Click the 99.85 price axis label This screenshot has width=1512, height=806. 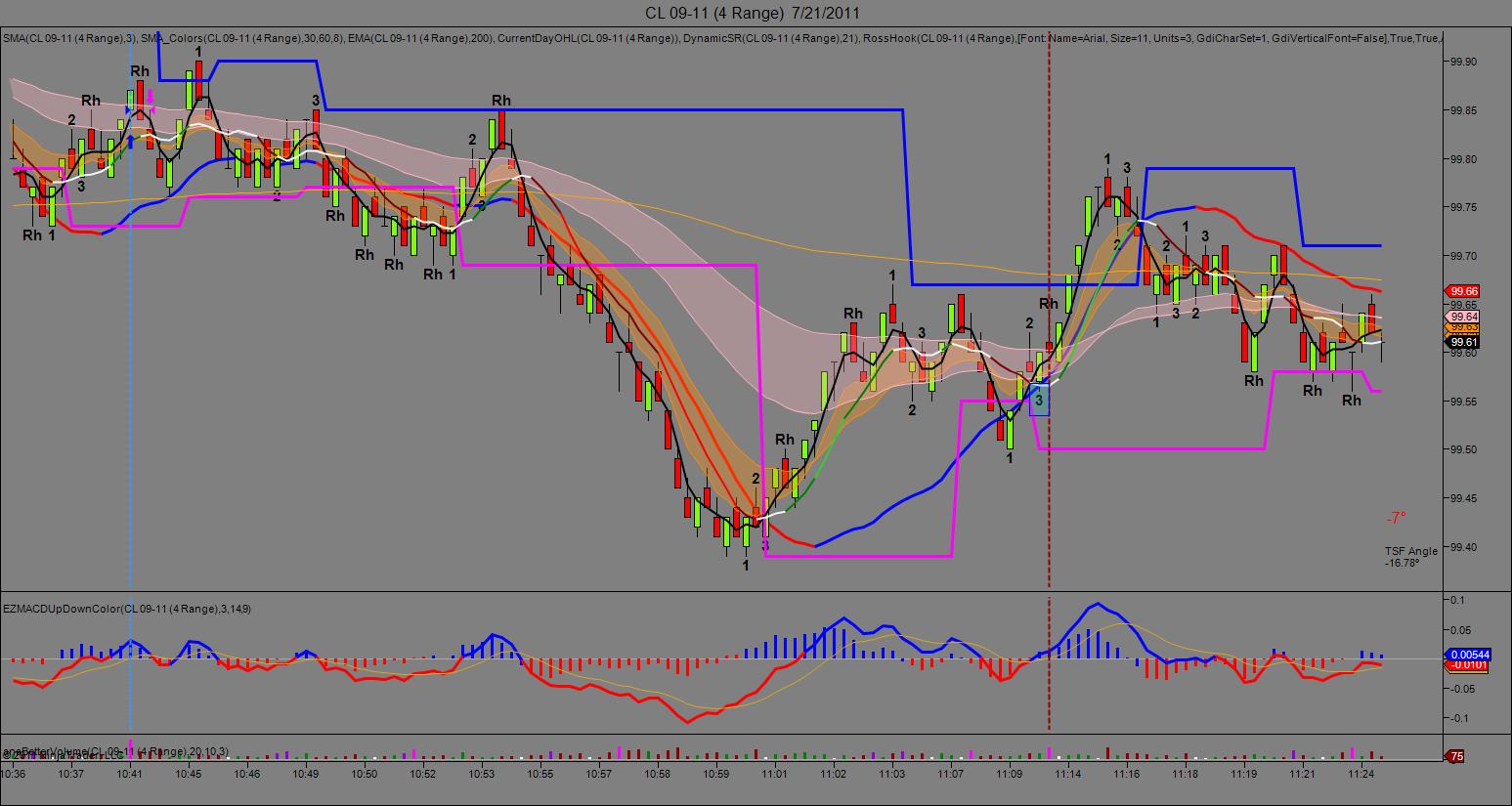pos(1463,110)
